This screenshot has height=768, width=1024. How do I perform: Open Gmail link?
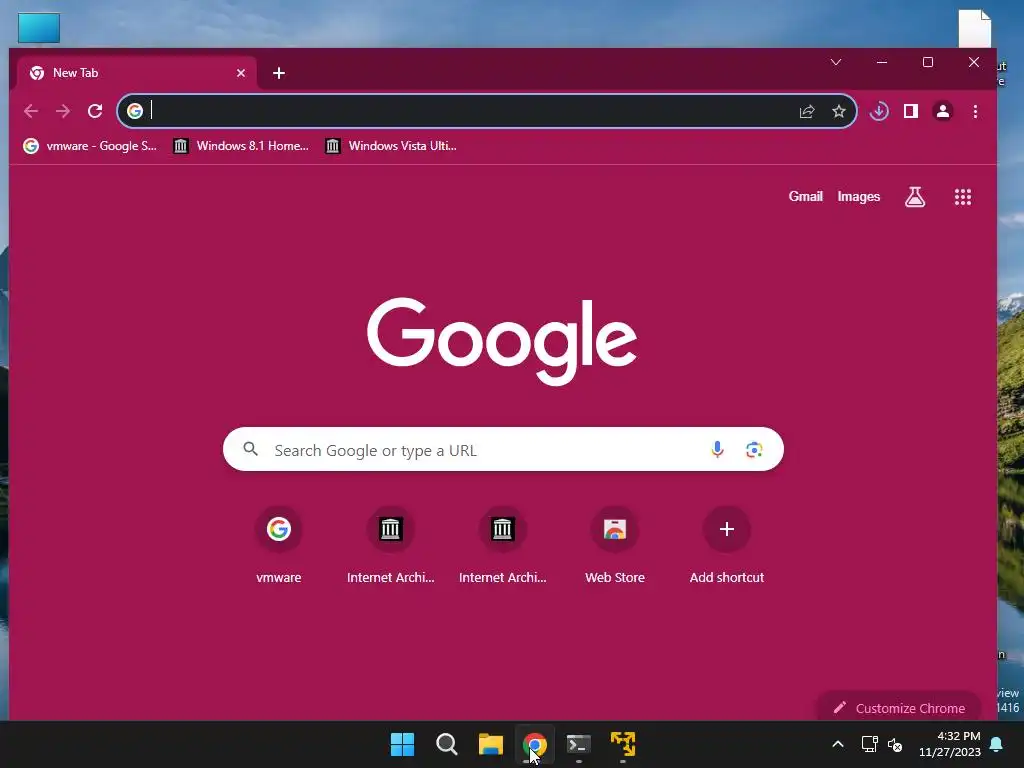point(805,197)
